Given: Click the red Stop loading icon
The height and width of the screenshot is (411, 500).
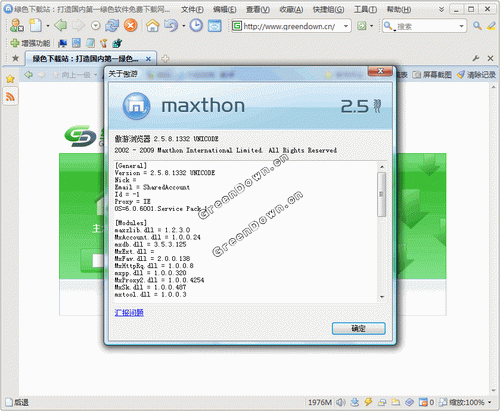Looking at the screenshot, I should point(130,26).
